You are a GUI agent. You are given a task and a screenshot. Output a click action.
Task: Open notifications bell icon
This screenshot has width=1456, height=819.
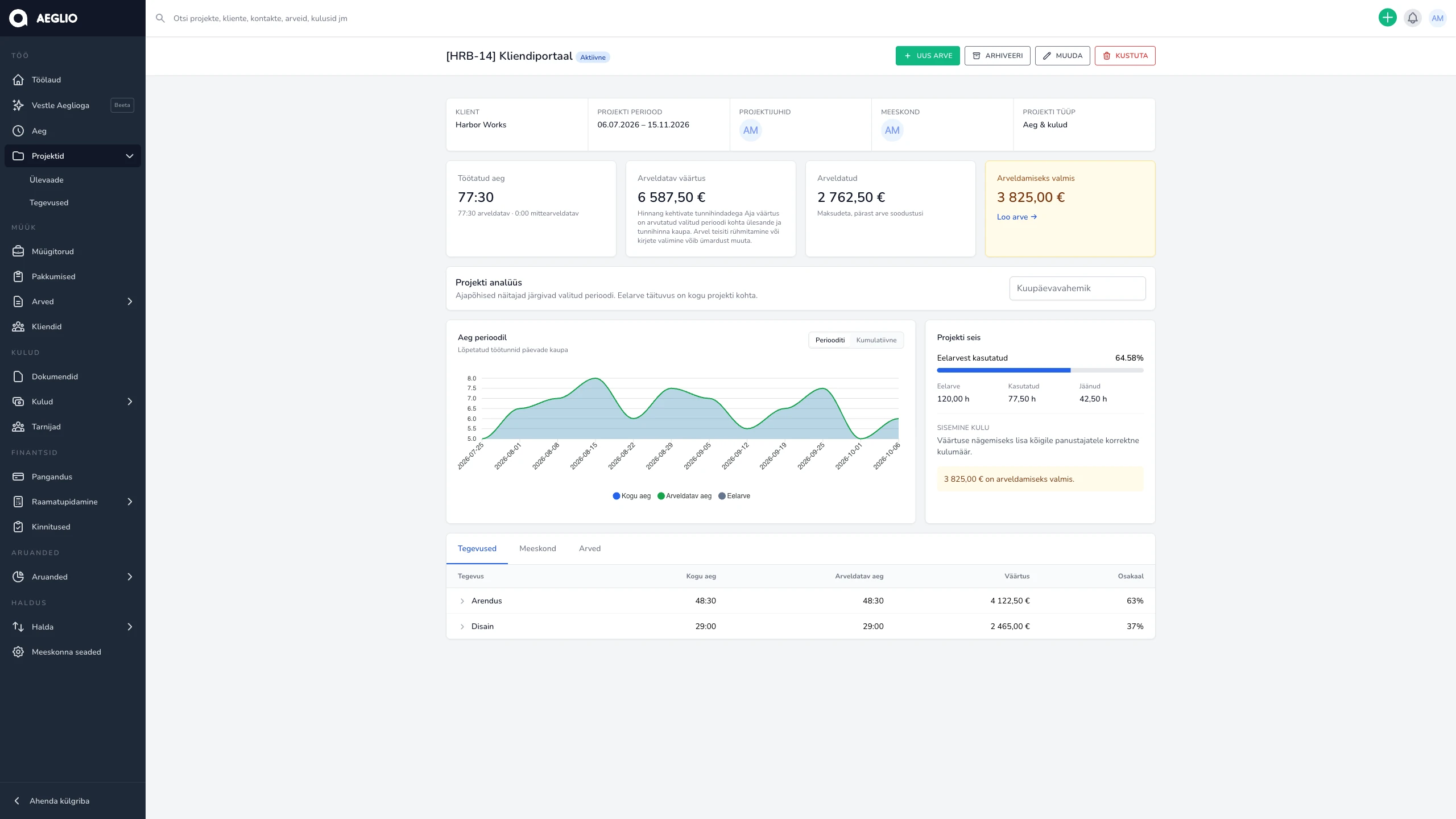(x=1413, y=18)
